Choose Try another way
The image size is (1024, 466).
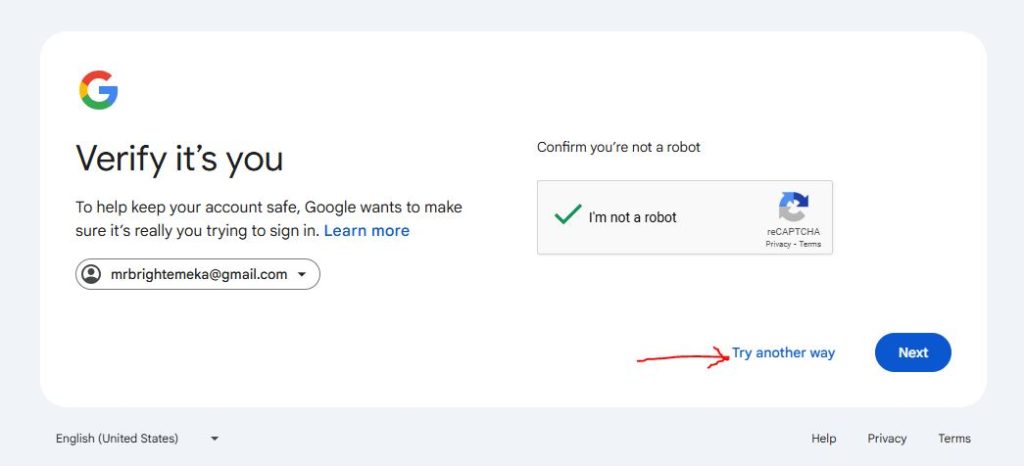[x=783, y=353]
